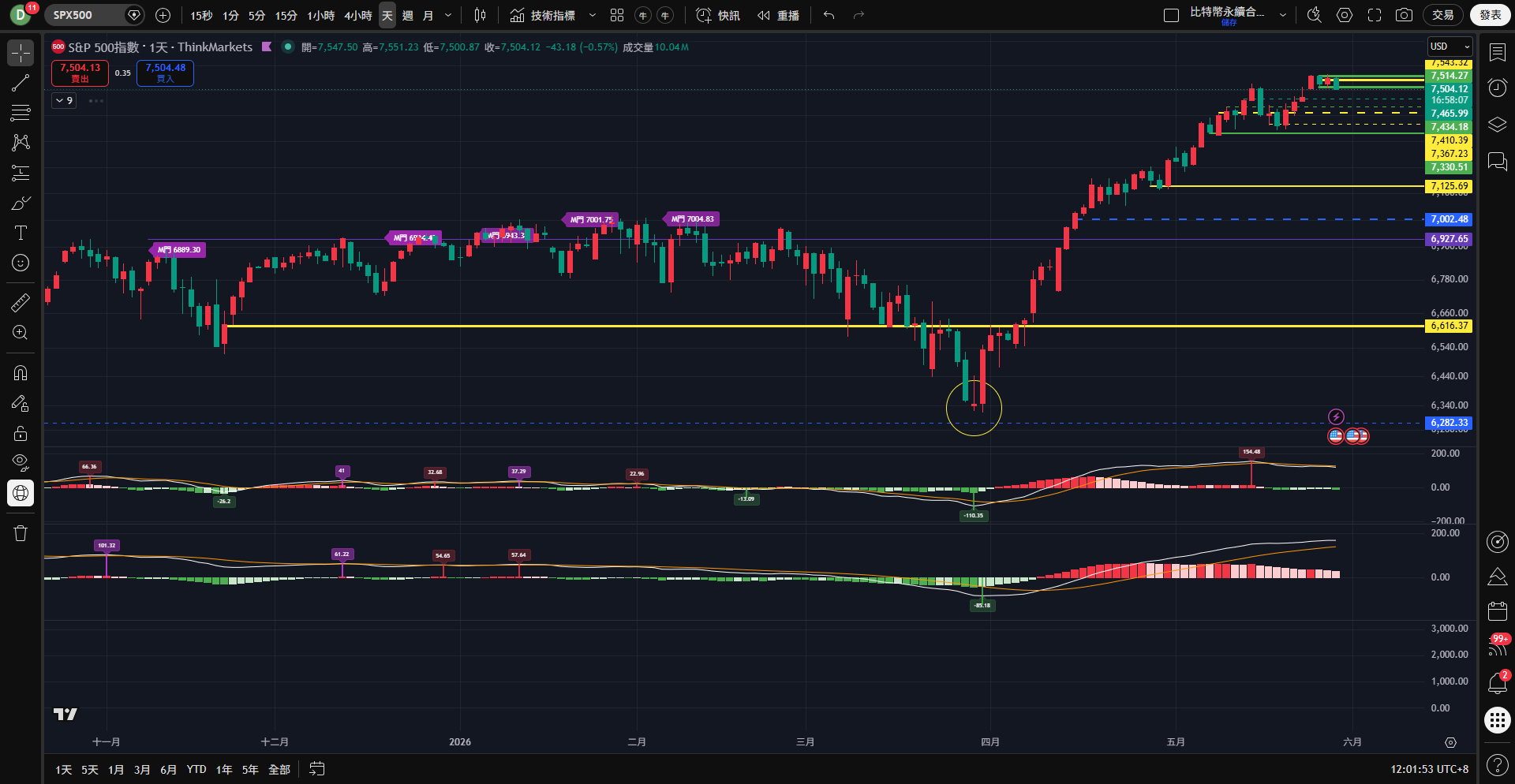Open the watchlist panel icon
Viewport: 1515px width, 784px height.
[1497, 53]
